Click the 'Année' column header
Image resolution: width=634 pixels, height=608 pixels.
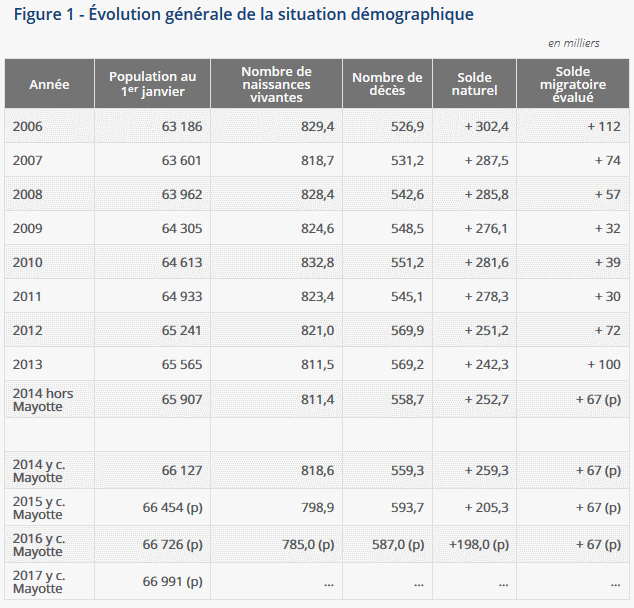point(49,84)
